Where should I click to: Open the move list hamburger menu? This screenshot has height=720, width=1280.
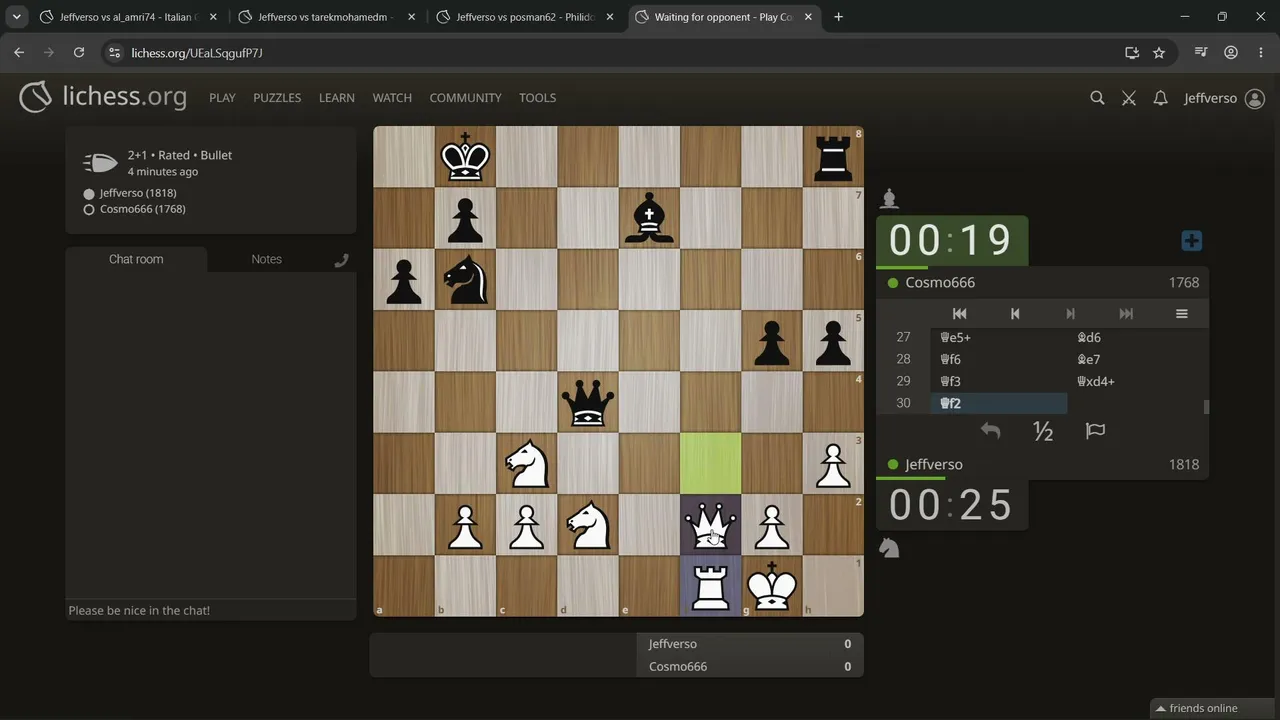click(1182, 314)
